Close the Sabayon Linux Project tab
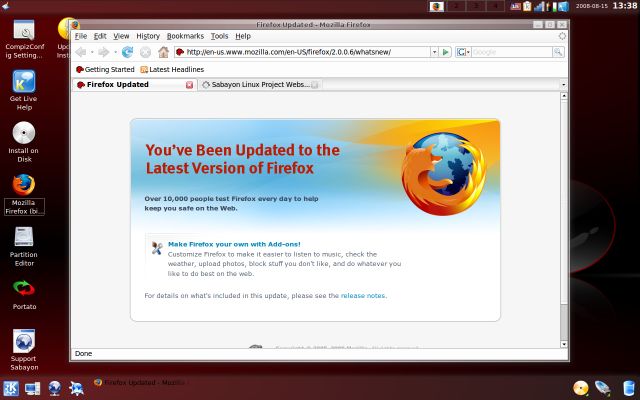Screen dimensions: 640x400 [314, 84]
